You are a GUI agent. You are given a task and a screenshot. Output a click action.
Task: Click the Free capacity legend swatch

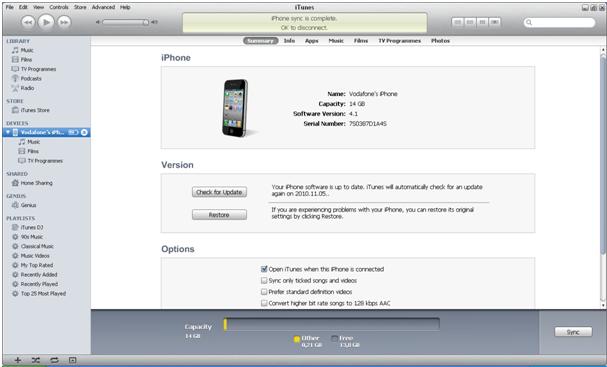tap(334, 338)
